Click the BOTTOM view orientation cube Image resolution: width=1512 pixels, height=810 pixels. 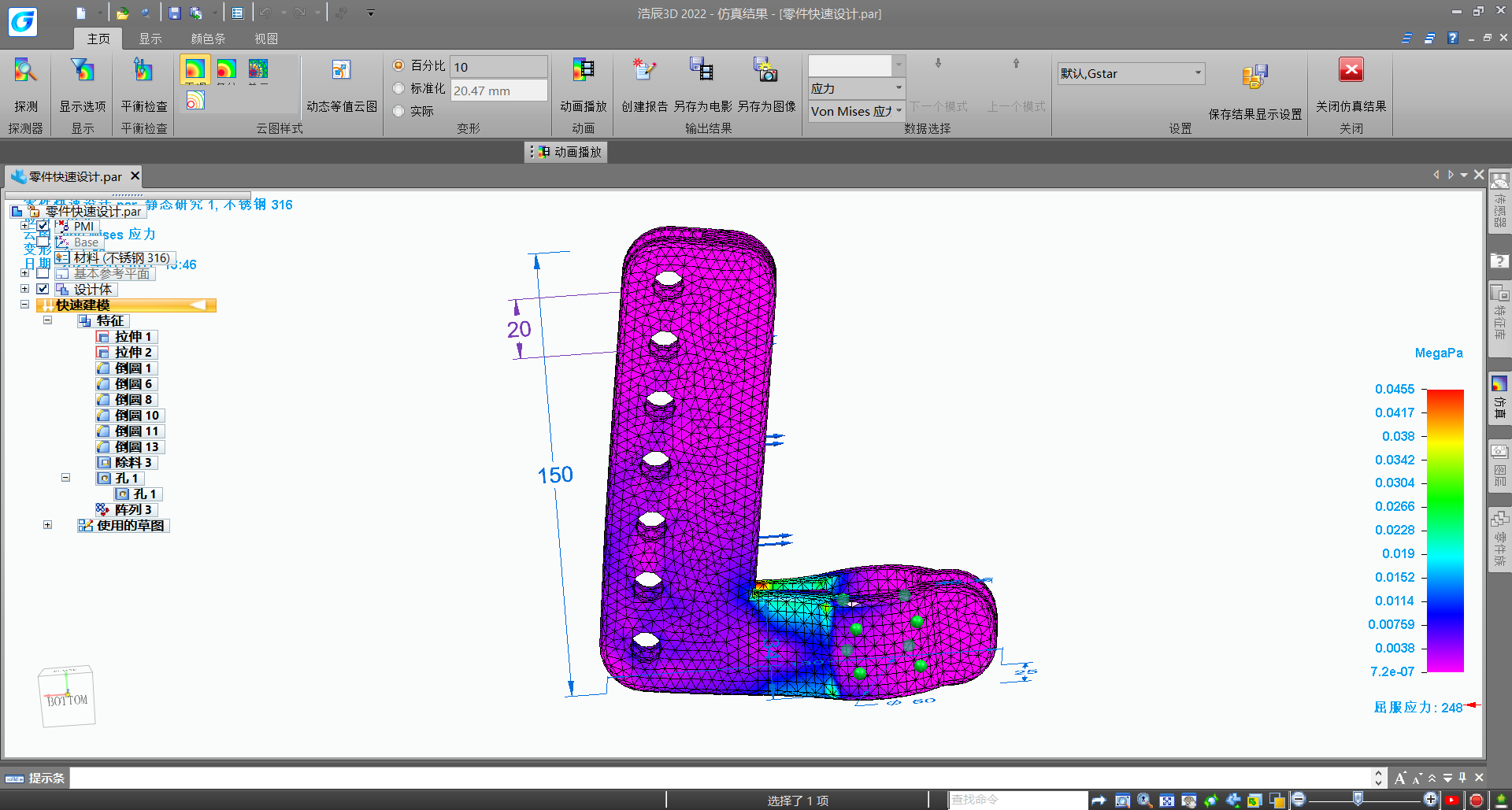[x=67, y=697]
